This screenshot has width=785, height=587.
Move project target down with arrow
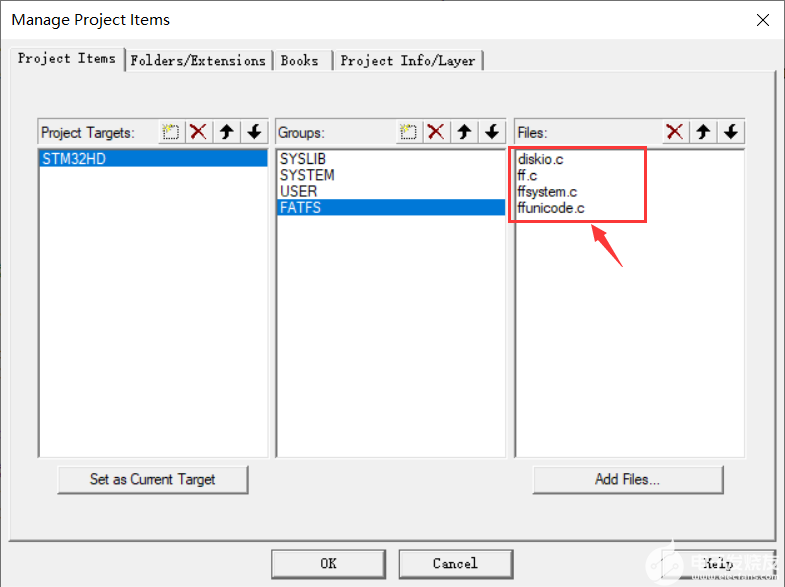pyautogui.click(x=254, y=132)
